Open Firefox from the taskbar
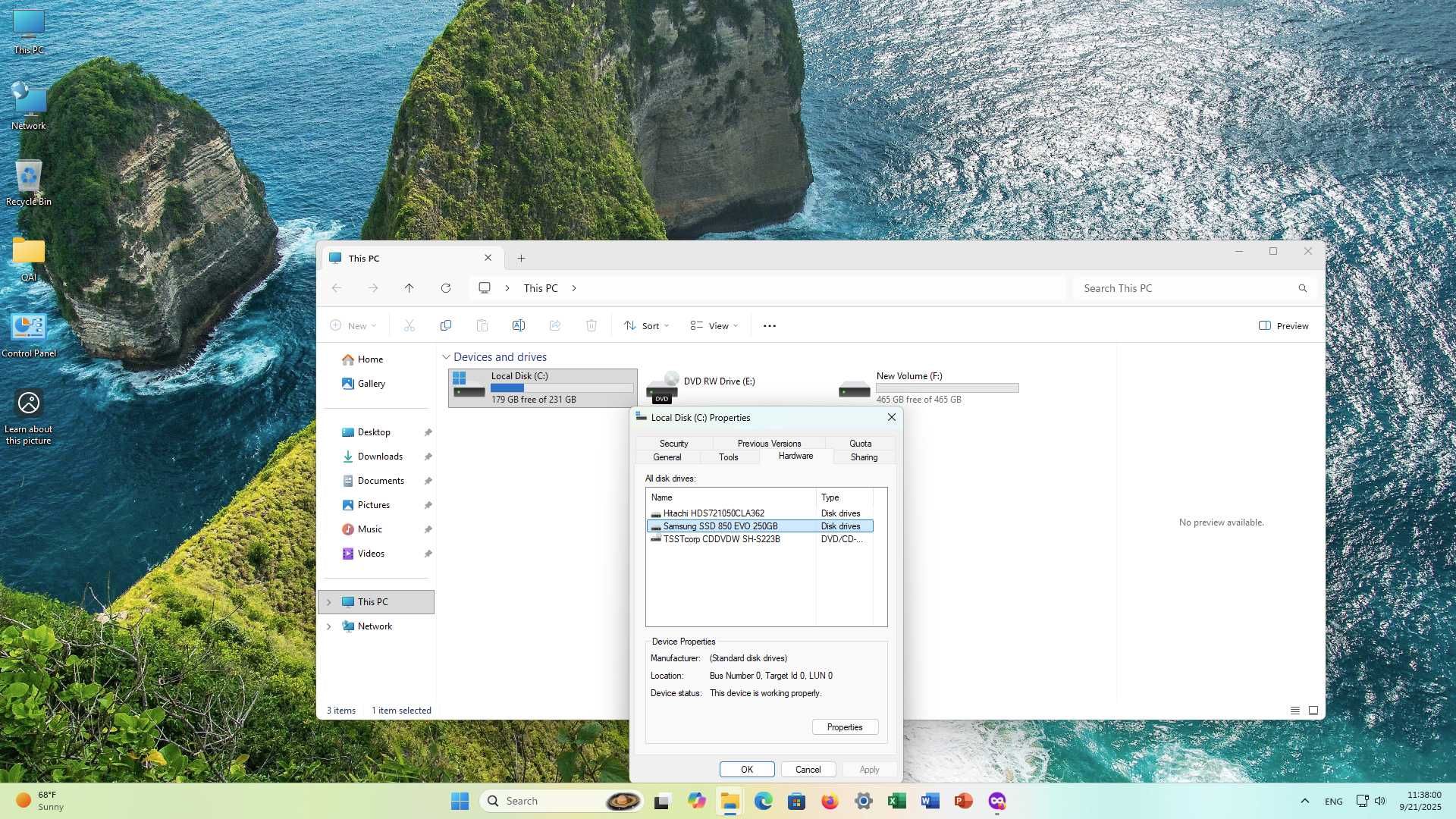Image resolution: width=1456 pixels, height=819 pixels. pos(830,801)
